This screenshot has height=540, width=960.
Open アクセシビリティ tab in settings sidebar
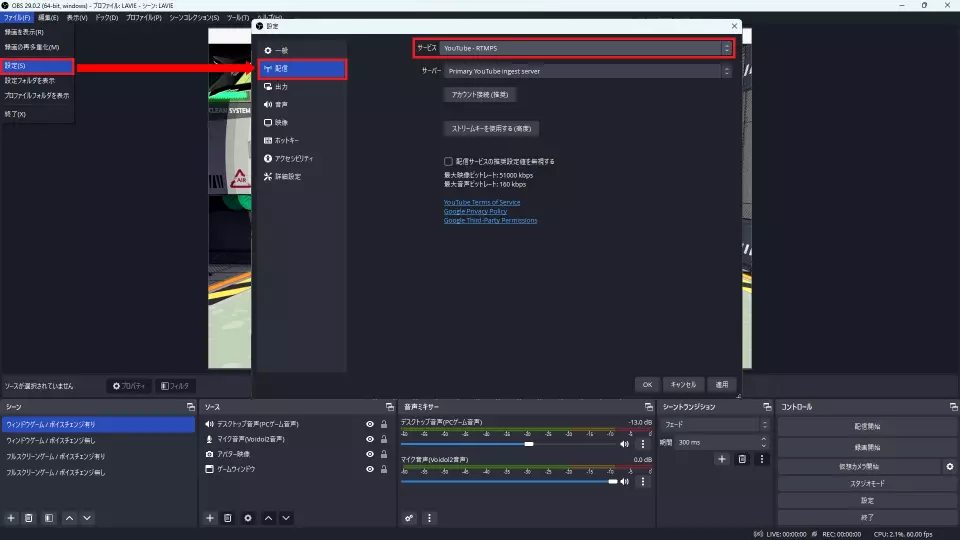pos(302,159)
